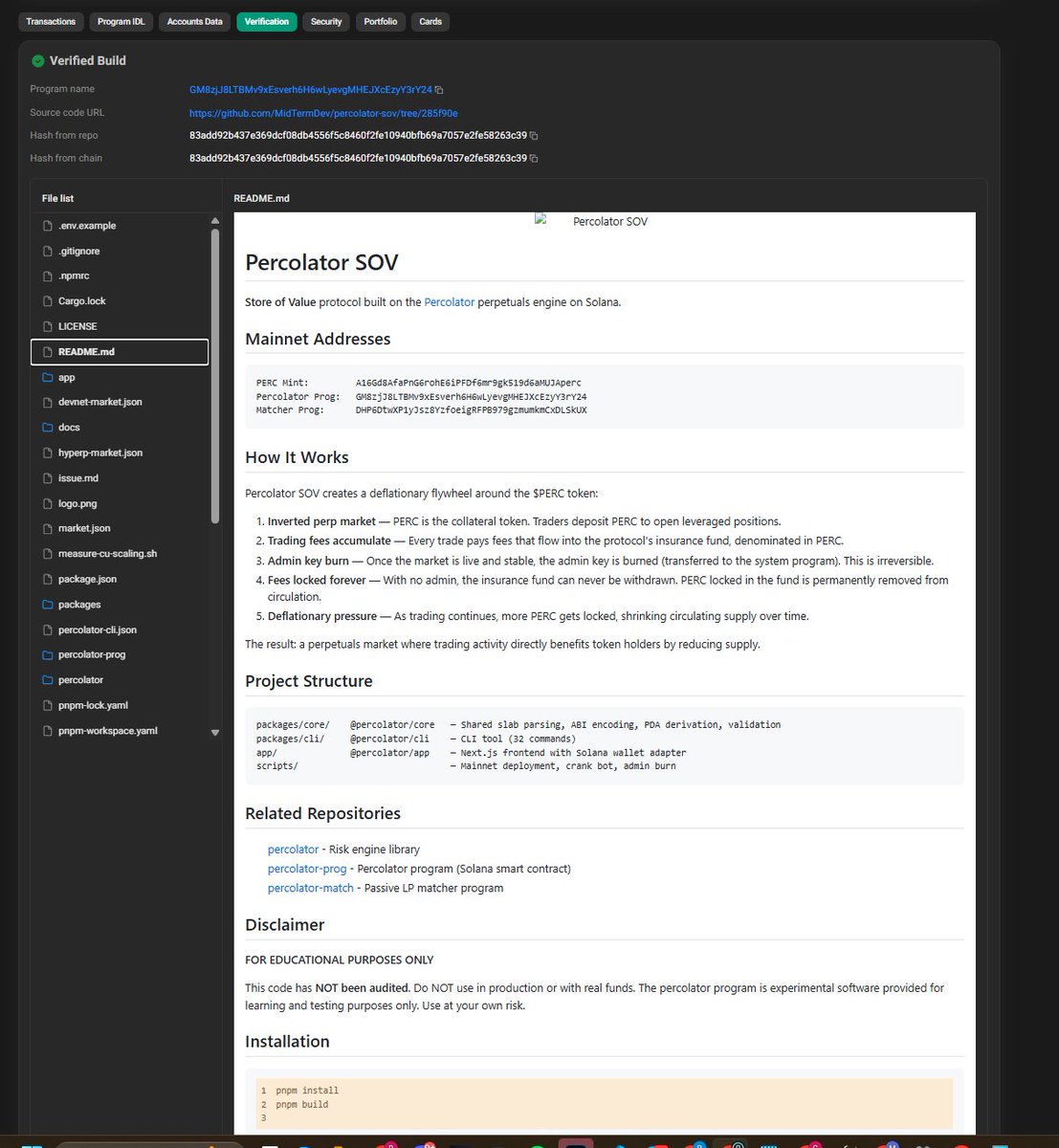Open hyperp-market.json in the file list
1059x1148 pixels.
(x=99, y=453)
